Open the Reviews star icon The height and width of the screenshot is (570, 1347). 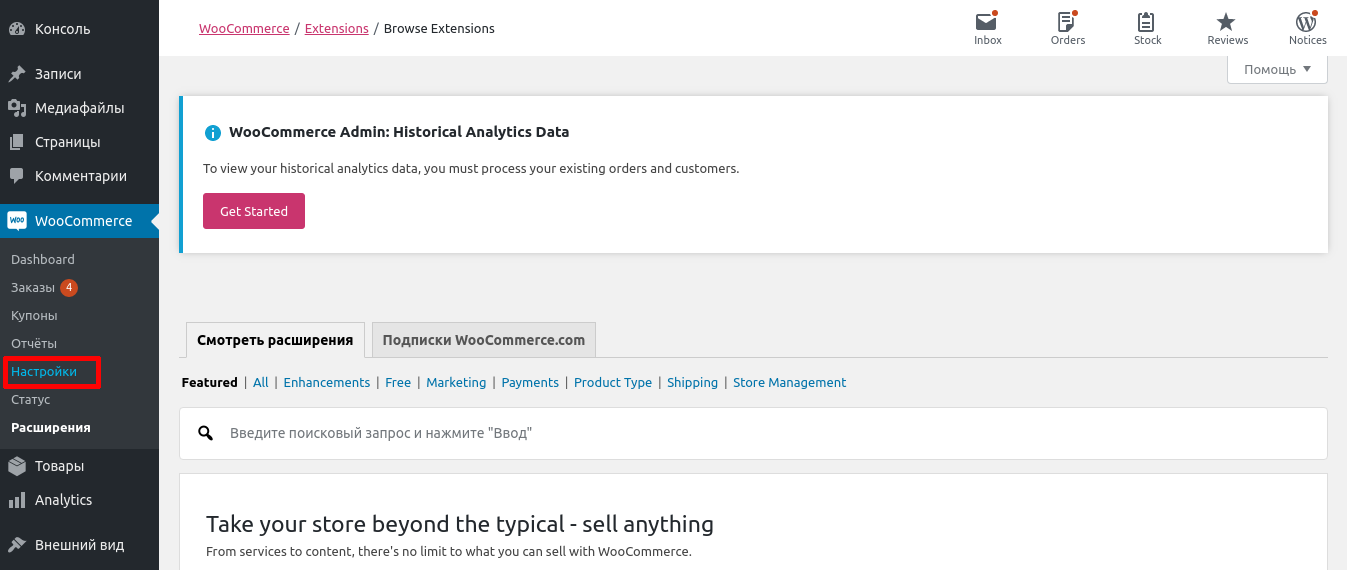pos(1227,22)
